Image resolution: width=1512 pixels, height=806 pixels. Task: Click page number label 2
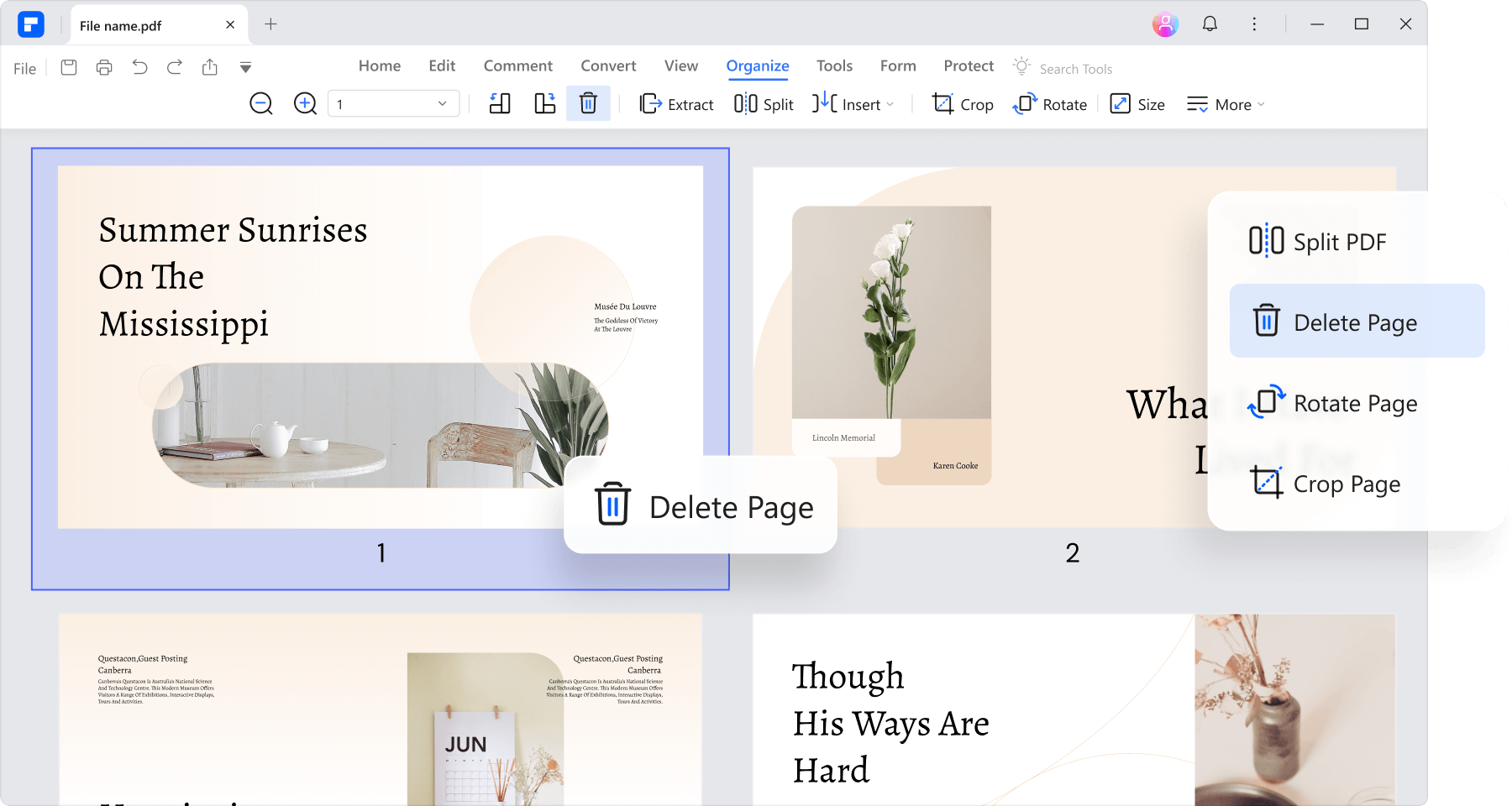pos(1073,552)
